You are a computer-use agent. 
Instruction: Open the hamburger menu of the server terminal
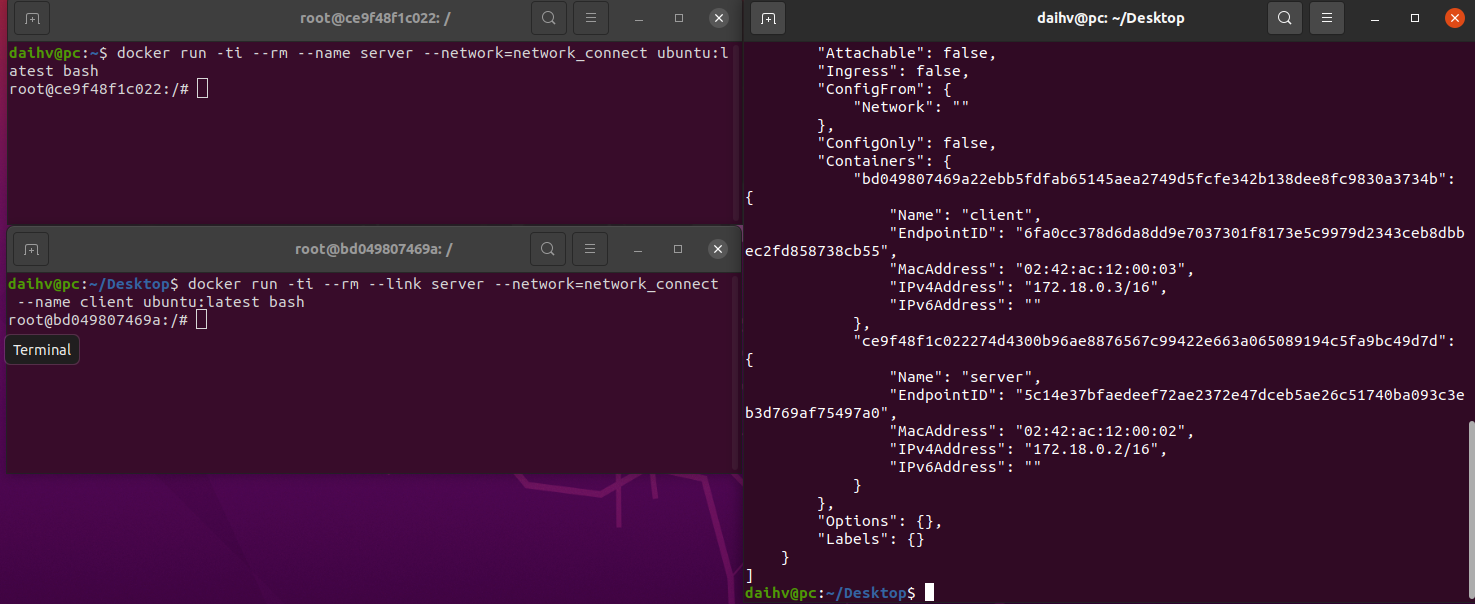tap(590, 17)
